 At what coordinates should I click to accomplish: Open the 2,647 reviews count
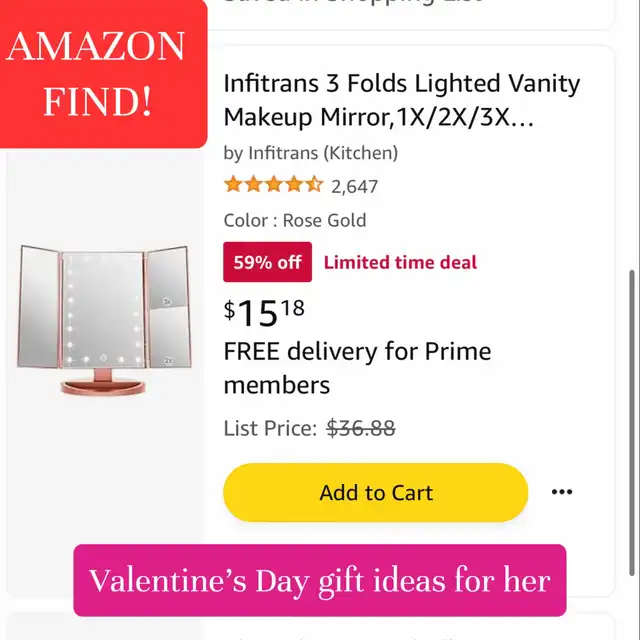[355, 187]
